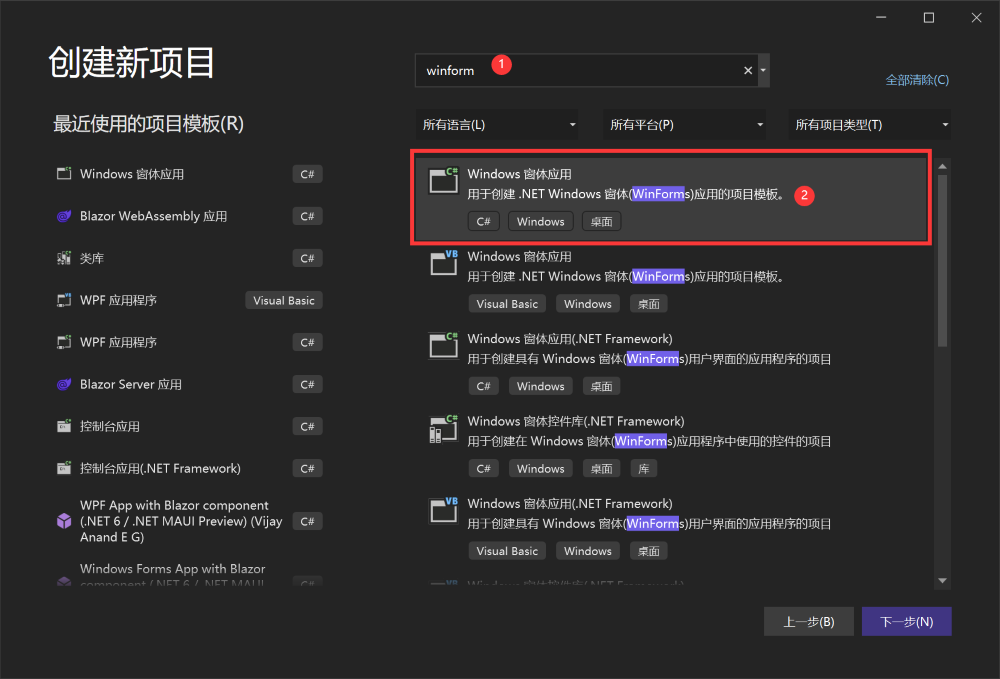This screenshot has height=679, width=1000.
Task: Choose recent template Blazor Server 应用
Action: pos(189,384)
